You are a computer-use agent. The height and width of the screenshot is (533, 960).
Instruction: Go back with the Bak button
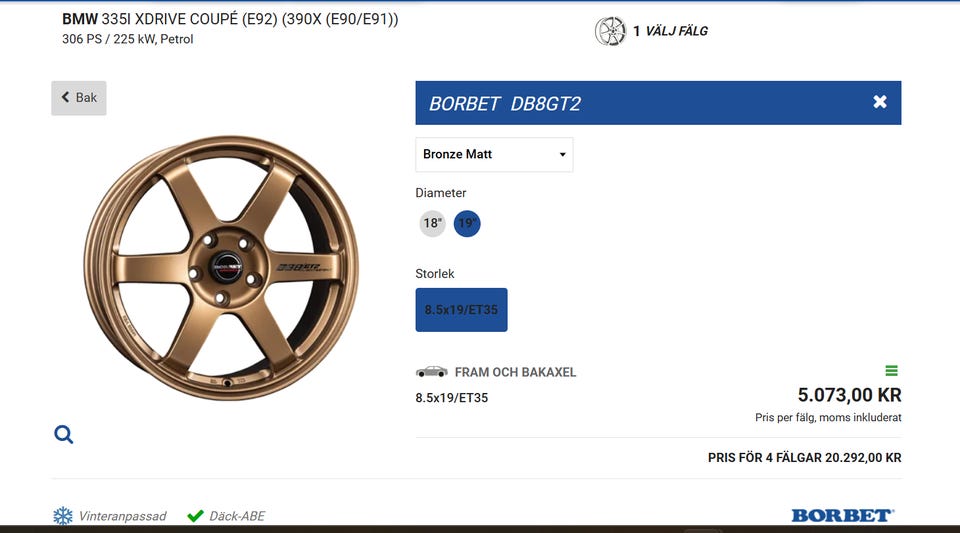tap(78, 98)
